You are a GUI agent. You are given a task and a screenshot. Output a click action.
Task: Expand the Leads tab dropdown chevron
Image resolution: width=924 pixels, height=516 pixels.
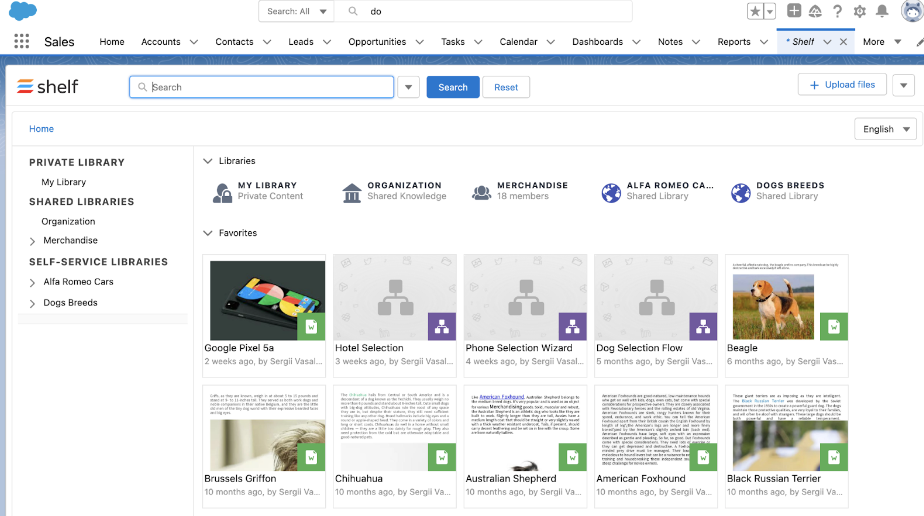point(327,42)
